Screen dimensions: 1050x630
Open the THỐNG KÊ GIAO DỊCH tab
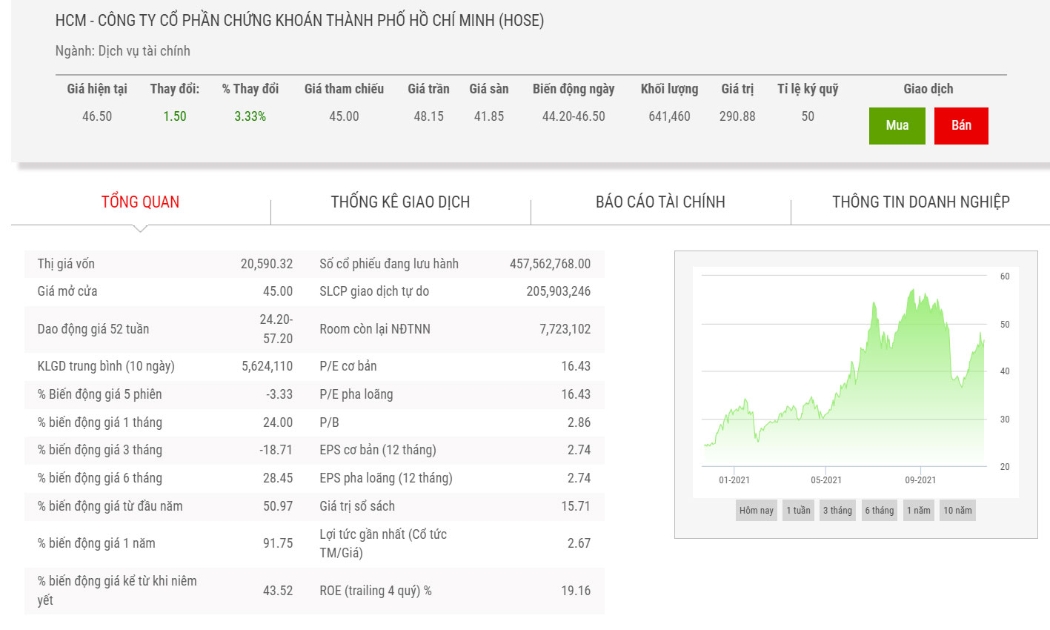click(400, 202)
